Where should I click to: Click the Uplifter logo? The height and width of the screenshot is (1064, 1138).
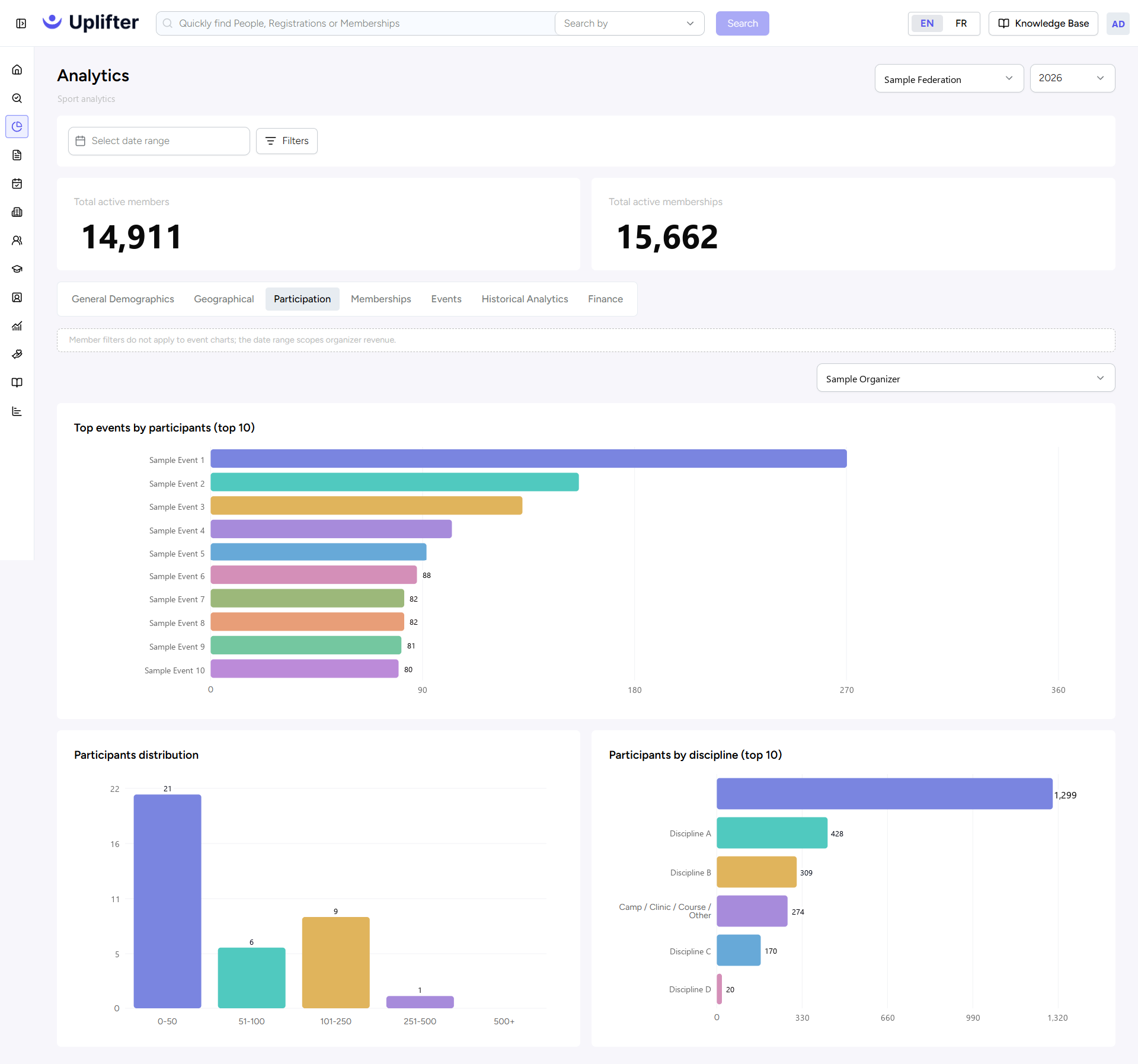click(91, 23)
